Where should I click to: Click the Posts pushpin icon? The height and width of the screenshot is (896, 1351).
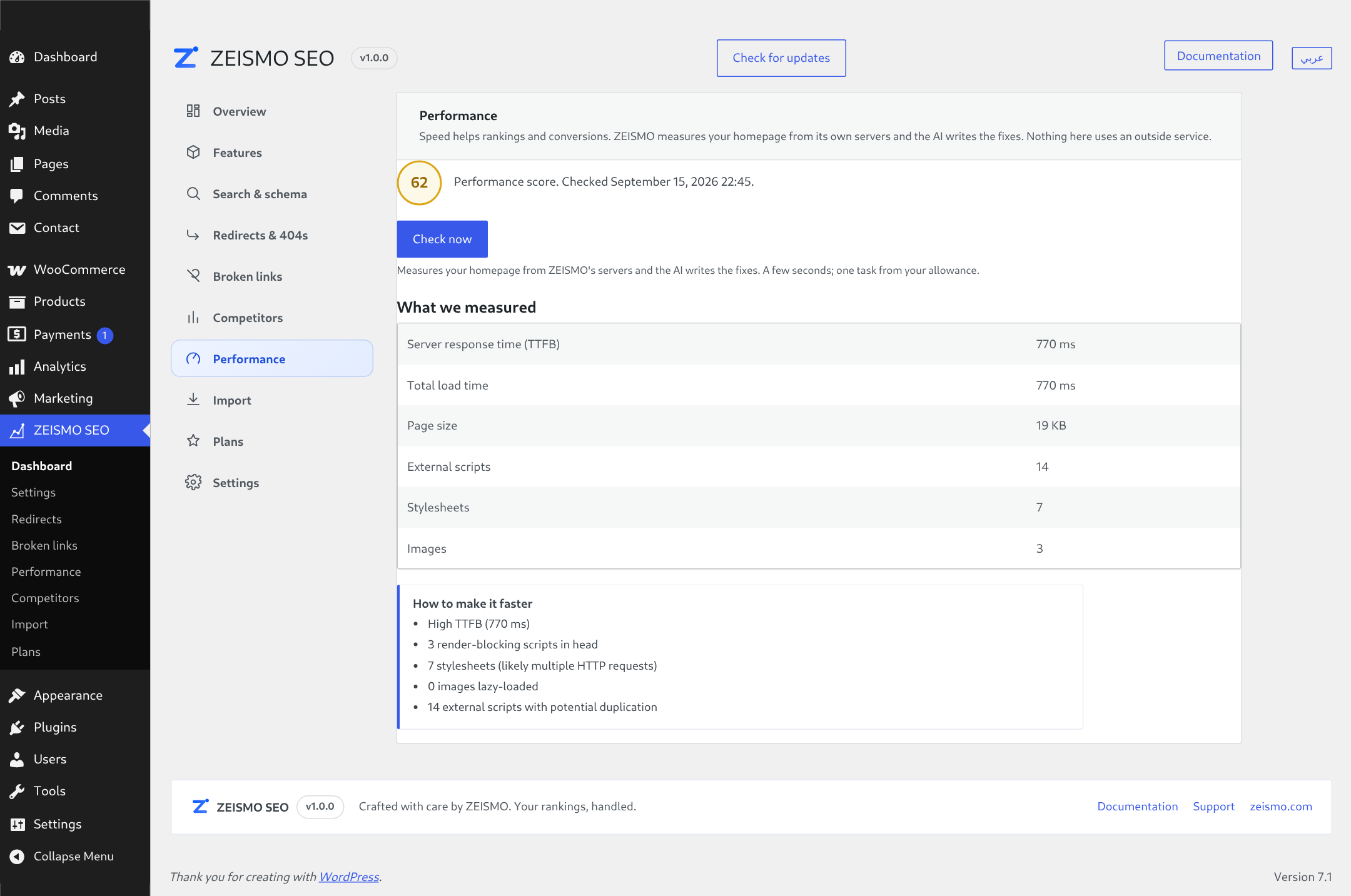pos(17,99)
